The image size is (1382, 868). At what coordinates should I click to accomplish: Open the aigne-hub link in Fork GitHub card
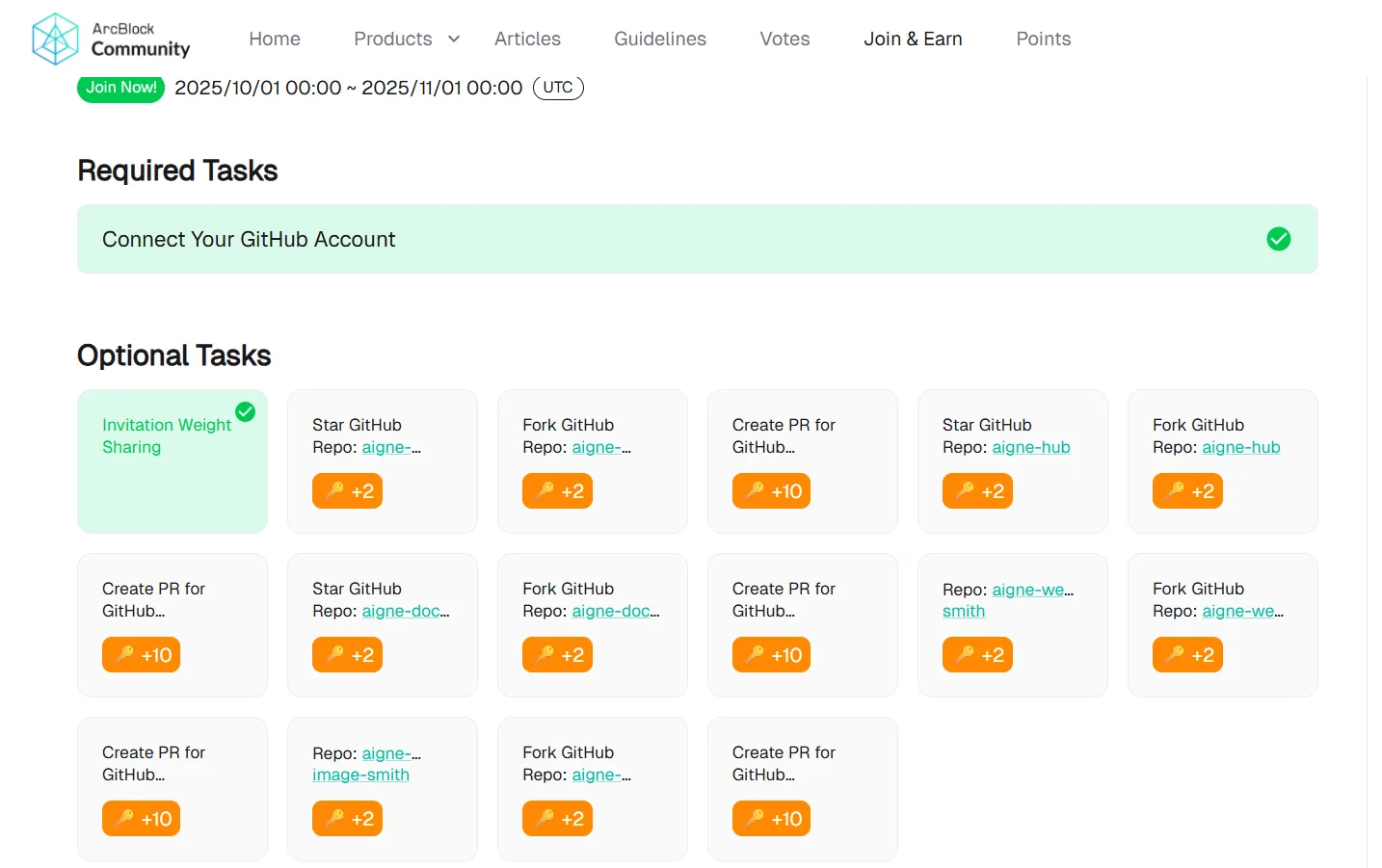(1241, 447)
